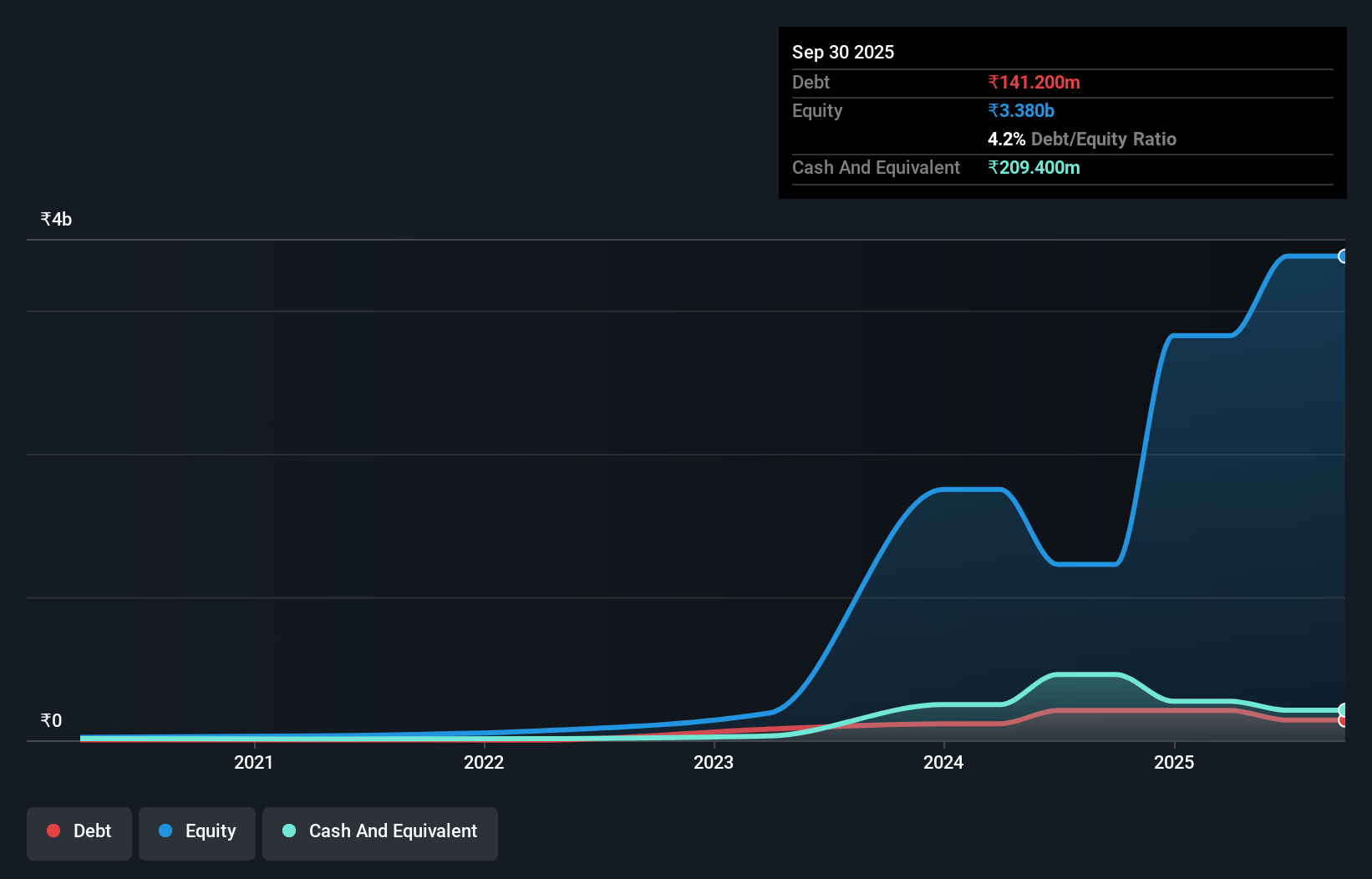Expand the Sep 30 2025 tooltip header
1372x879 pixels.
tap(843, 52)
